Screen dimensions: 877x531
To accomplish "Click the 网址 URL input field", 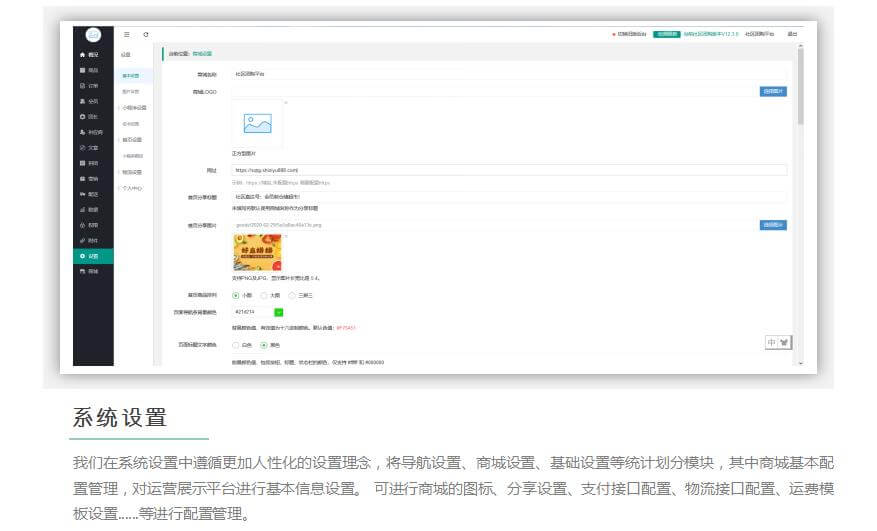I will pyautogui.click(x=508, y=171).
